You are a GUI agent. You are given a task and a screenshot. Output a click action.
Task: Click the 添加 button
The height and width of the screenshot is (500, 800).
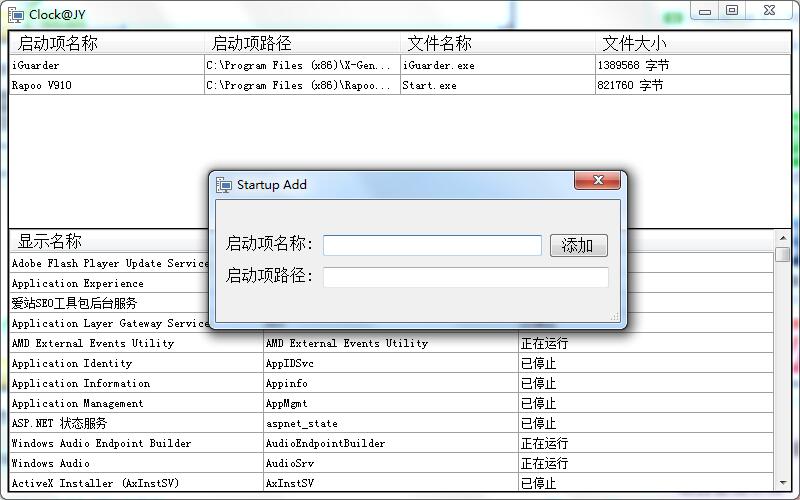578,245
